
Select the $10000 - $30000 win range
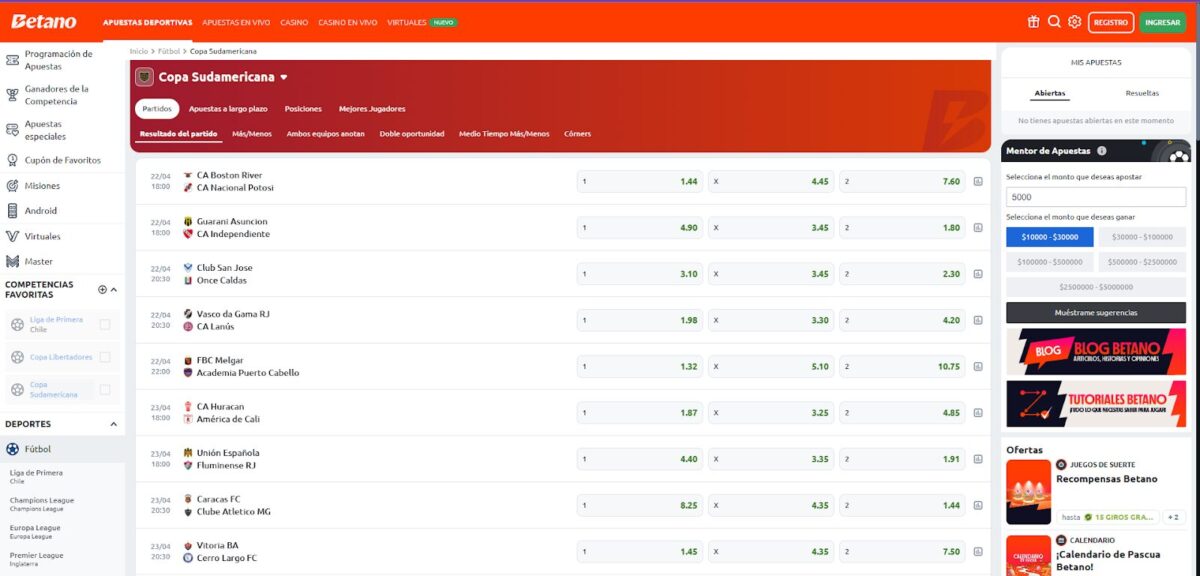pos(1050,237)
